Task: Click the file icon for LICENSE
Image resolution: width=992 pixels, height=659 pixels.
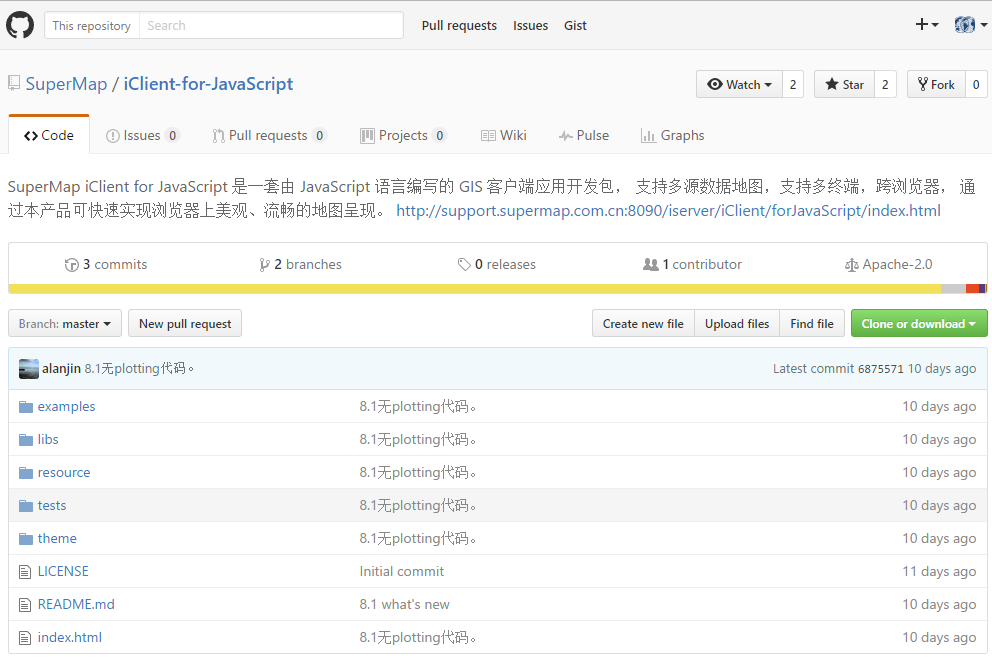Action: click(25, 572)
